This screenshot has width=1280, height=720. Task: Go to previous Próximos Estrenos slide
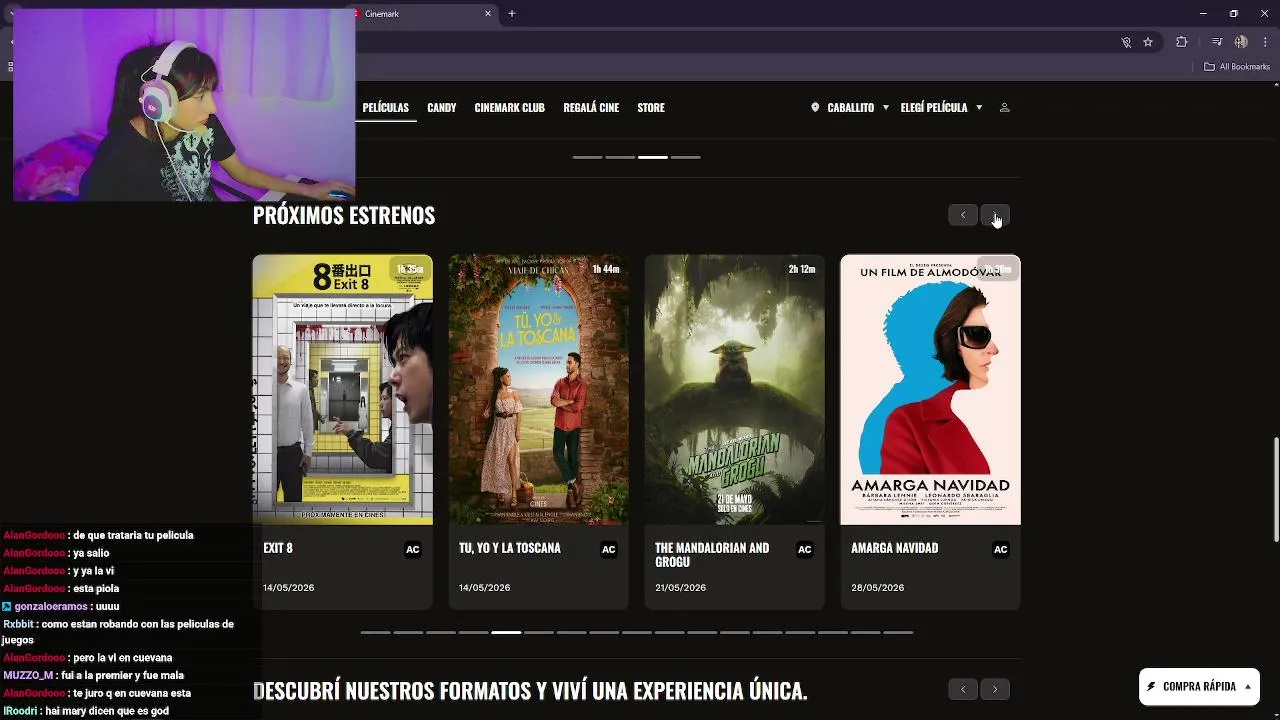coord(963,215)
